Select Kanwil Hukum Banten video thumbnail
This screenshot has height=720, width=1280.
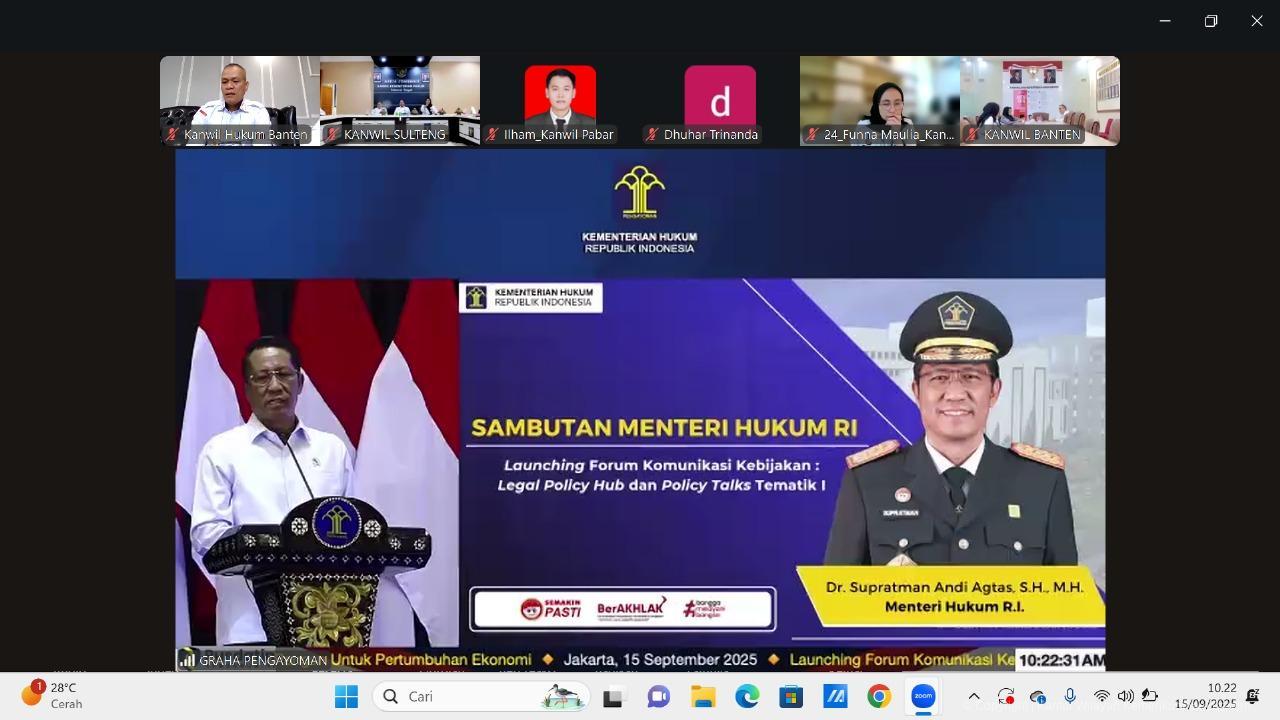[240, 100]
